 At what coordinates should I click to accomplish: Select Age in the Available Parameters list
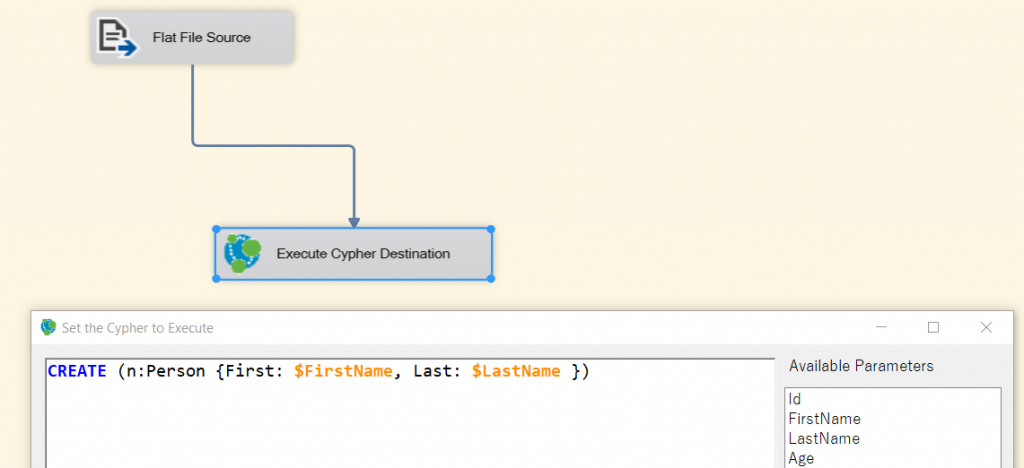tap(893, 458)
